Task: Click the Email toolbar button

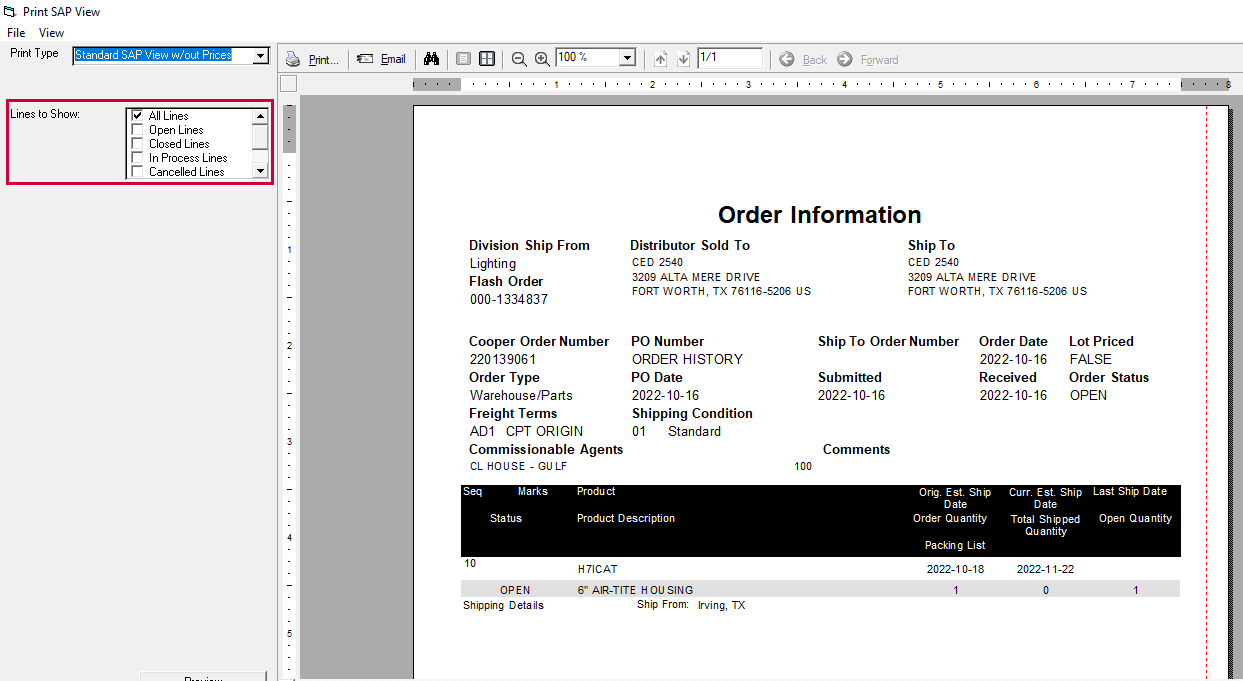Action: pyautogui.click(x=382, y=59)
